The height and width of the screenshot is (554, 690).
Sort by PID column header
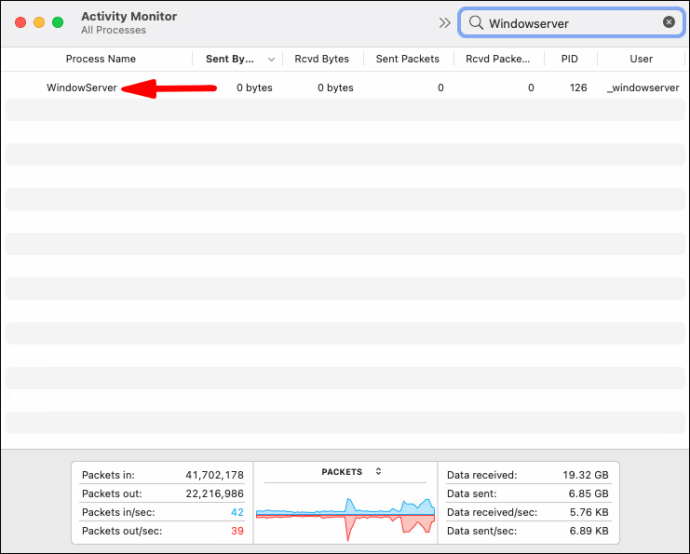tap(569, 59)
